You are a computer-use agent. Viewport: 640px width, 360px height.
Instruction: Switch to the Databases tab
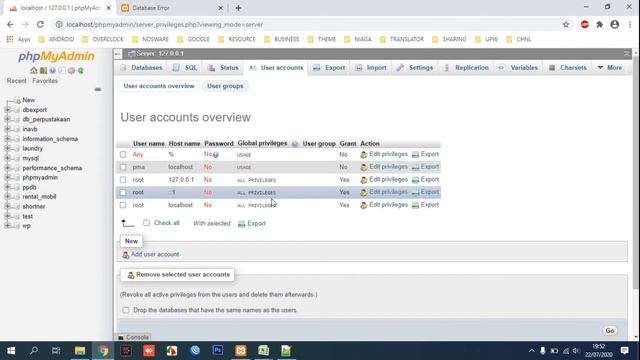click(x=142, y=68)
